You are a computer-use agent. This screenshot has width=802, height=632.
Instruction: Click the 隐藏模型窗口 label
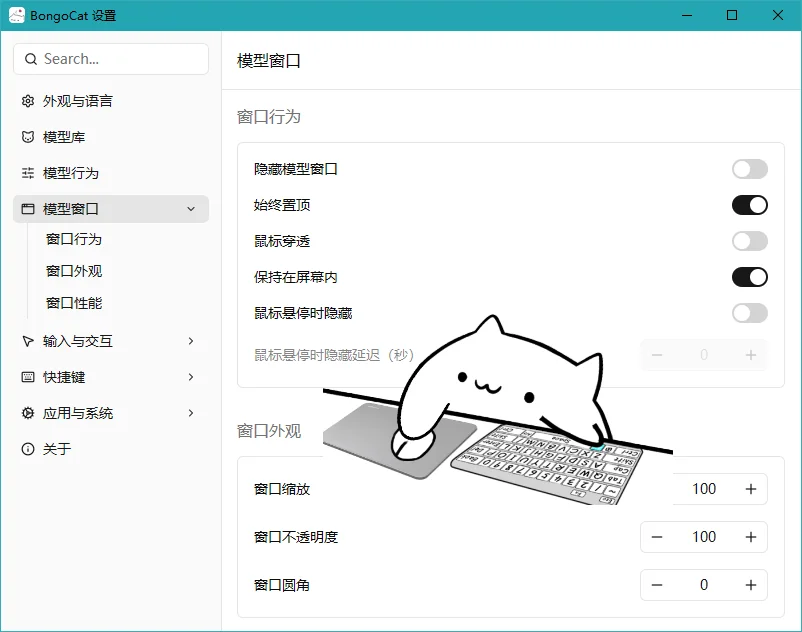(296, 169)
